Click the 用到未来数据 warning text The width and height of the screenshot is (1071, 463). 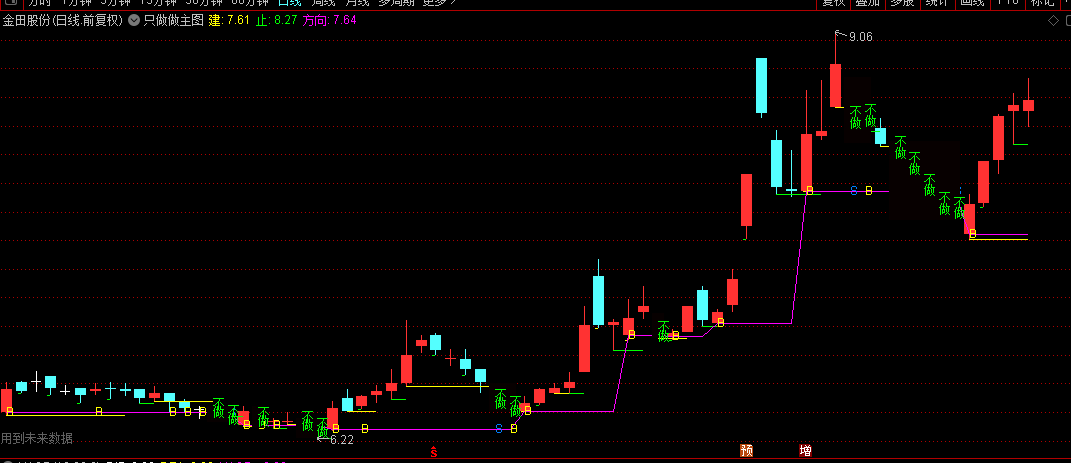coord(37,438)
